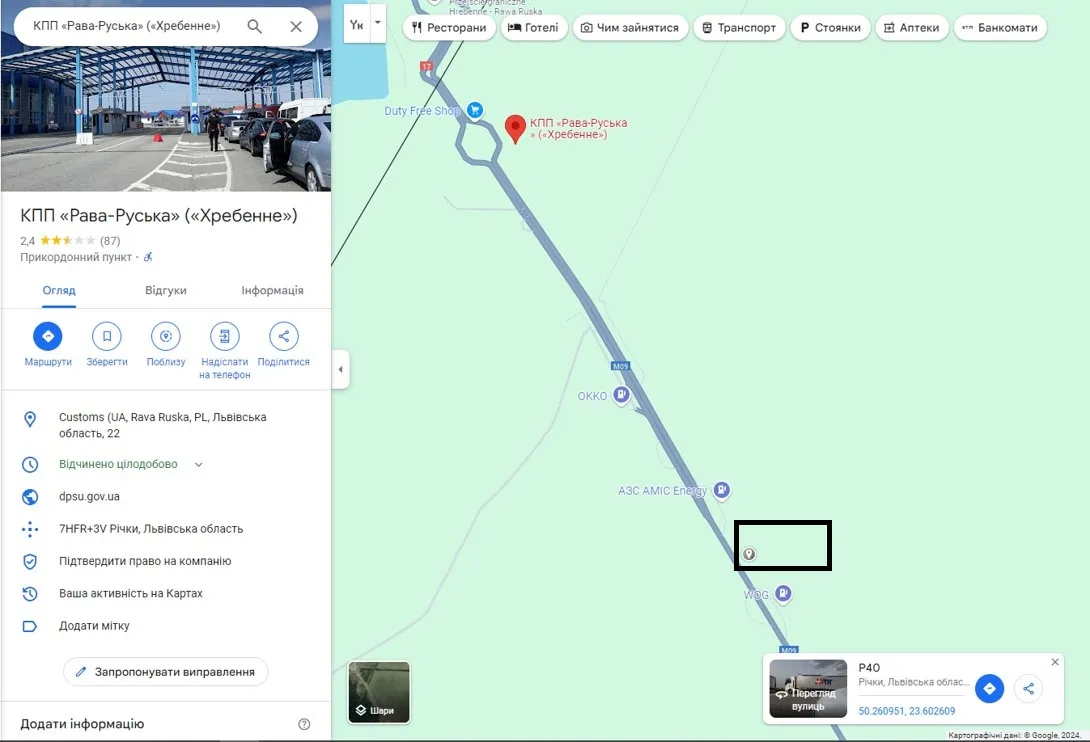Click the Зберегти bookmark icon

click(107, 337)
